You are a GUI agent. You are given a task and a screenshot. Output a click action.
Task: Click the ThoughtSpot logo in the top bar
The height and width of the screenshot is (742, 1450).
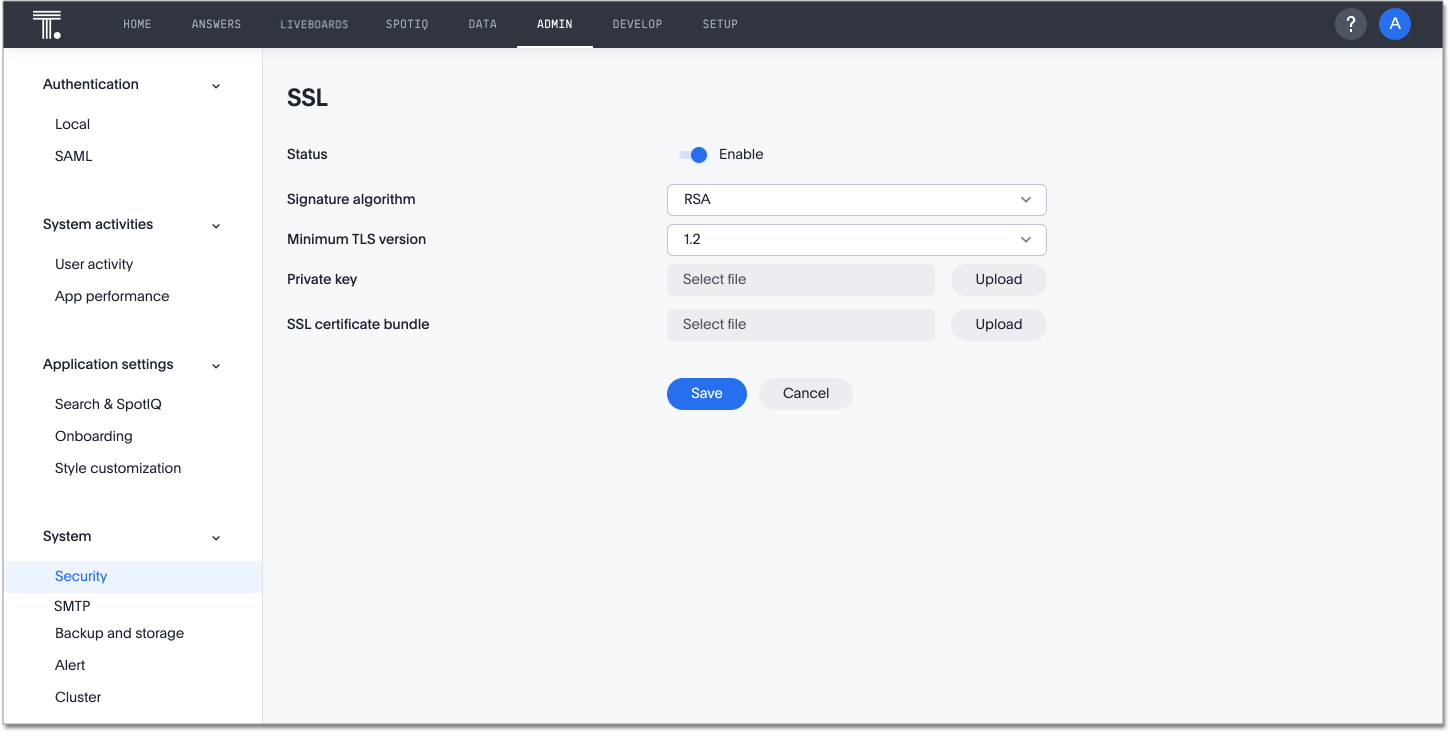(x=46, y=23)
